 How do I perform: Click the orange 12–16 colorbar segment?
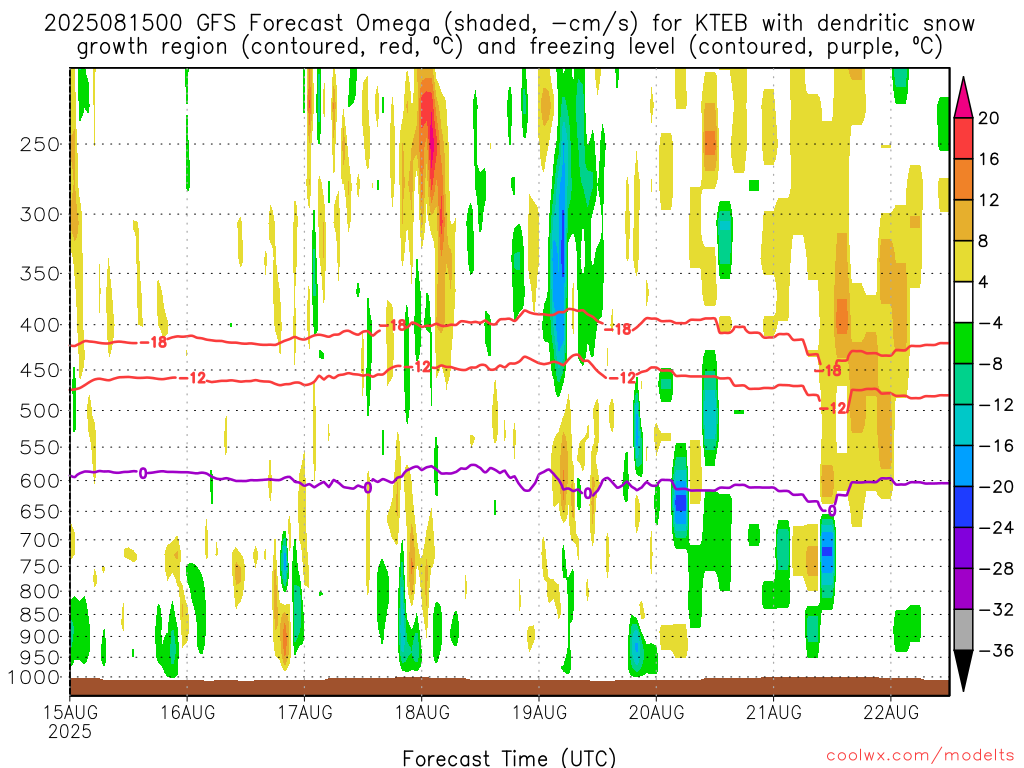963,179
